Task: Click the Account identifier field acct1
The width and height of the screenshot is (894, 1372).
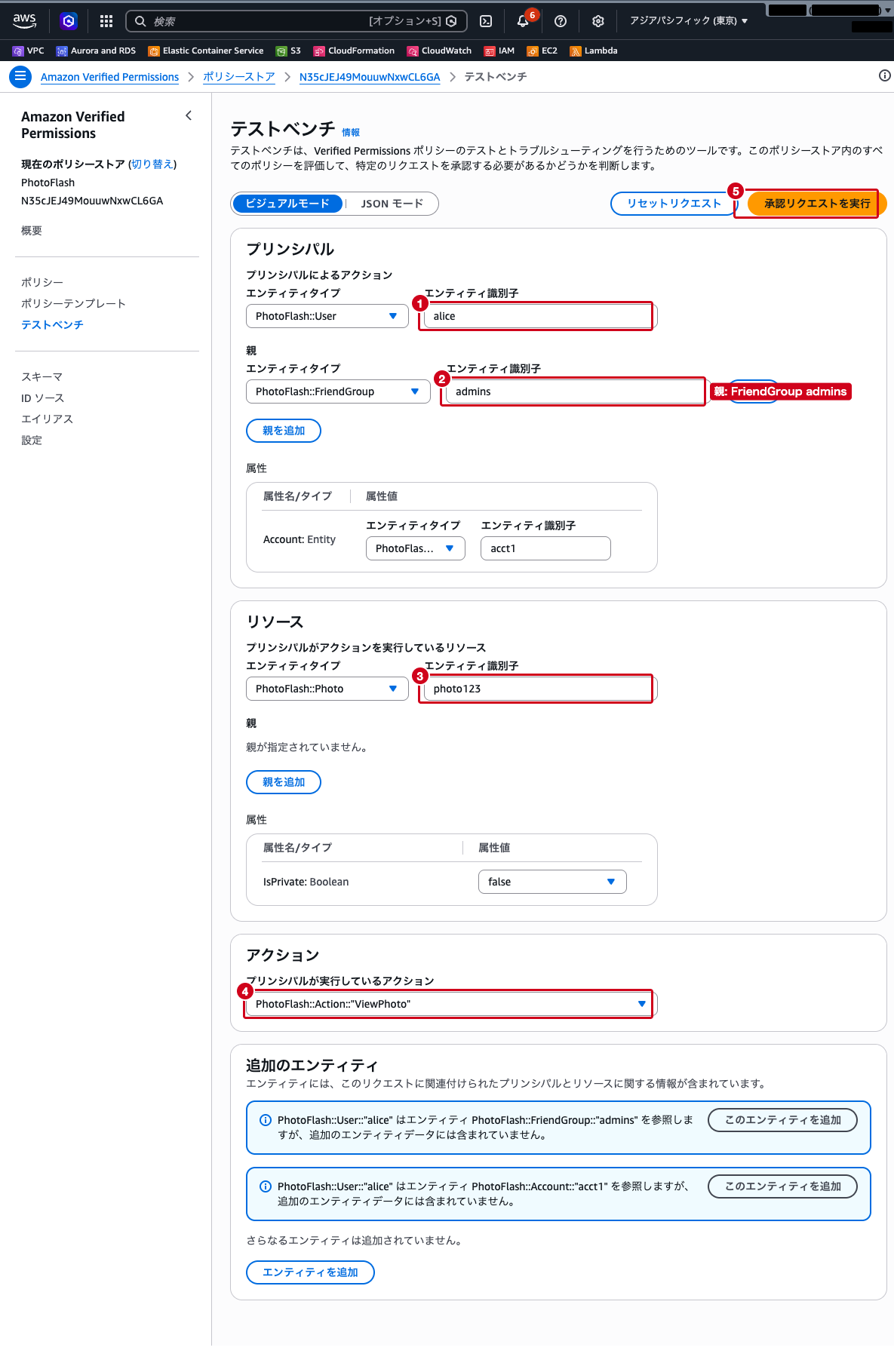Action: tap(545, 548)
